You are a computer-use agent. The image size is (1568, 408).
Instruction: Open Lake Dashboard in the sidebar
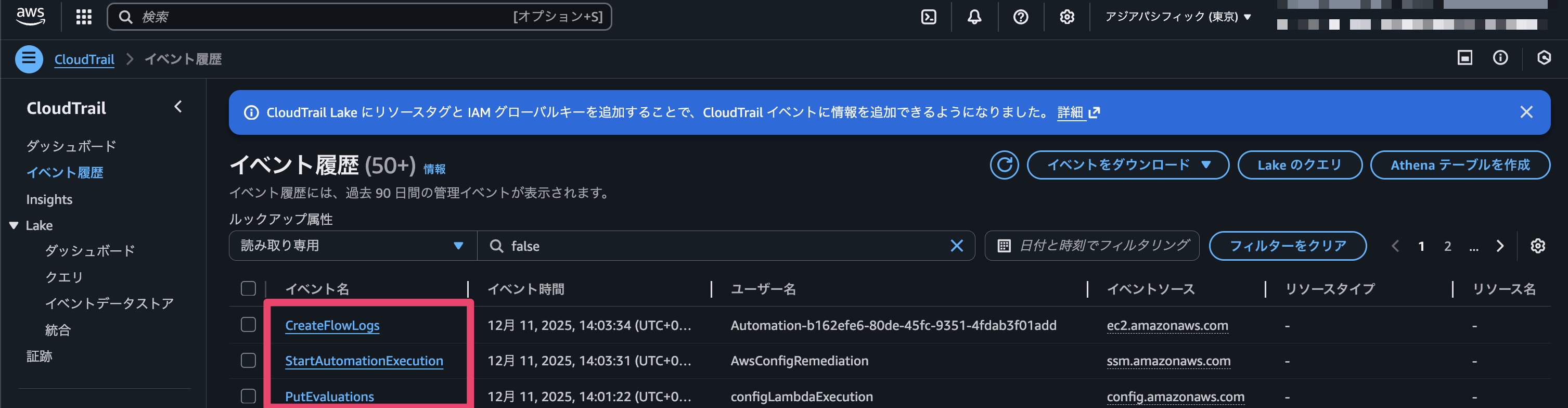pos(90,251)
